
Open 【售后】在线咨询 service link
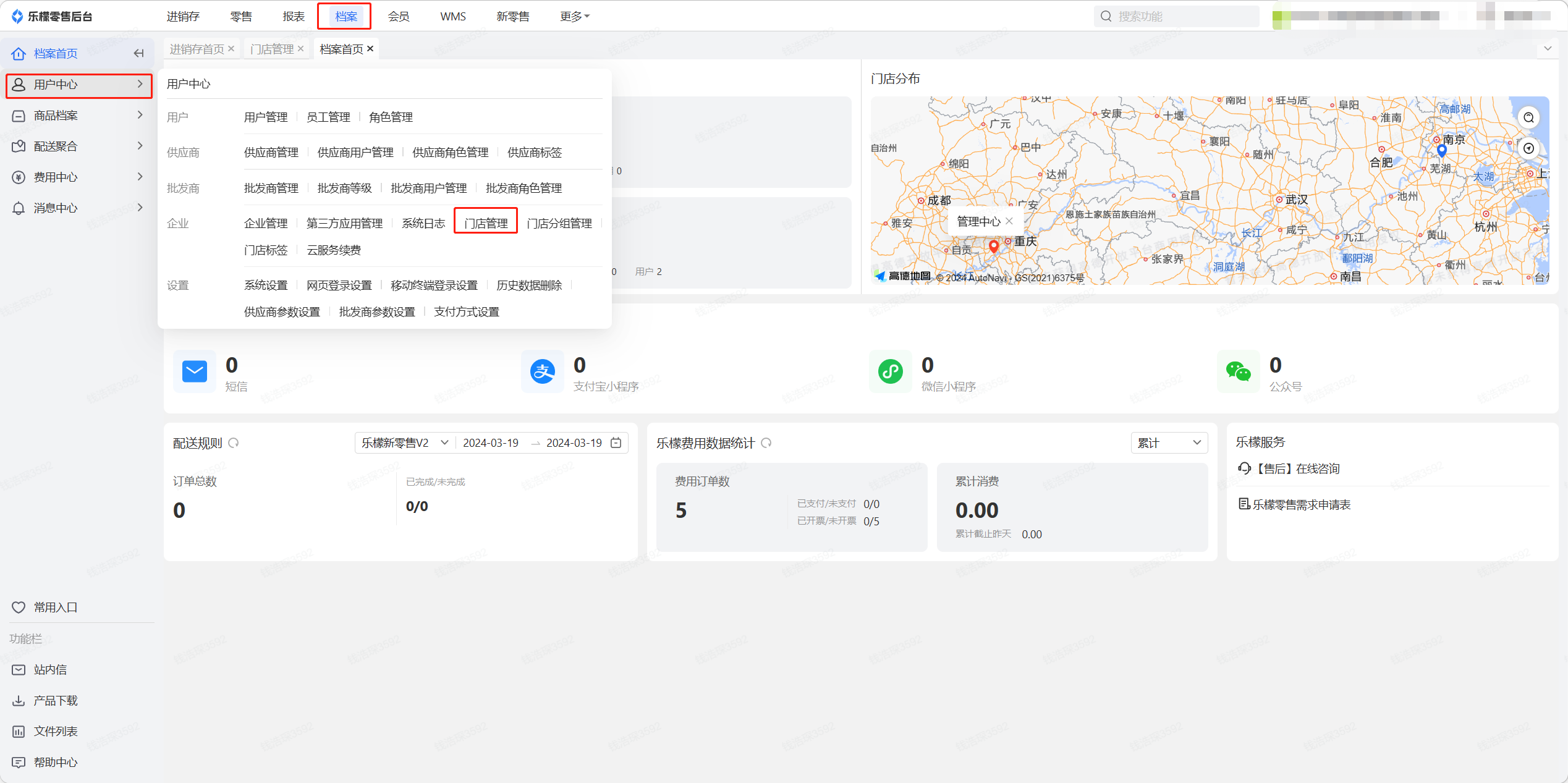pyautogui.click(x=1289, y=469)
